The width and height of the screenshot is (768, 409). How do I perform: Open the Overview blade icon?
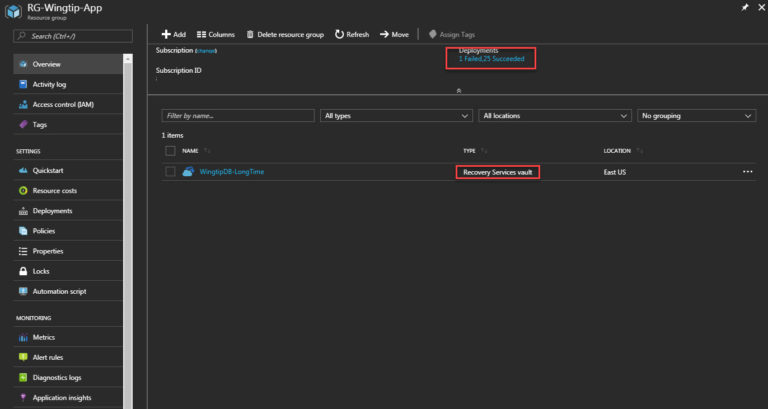point(23,64)
